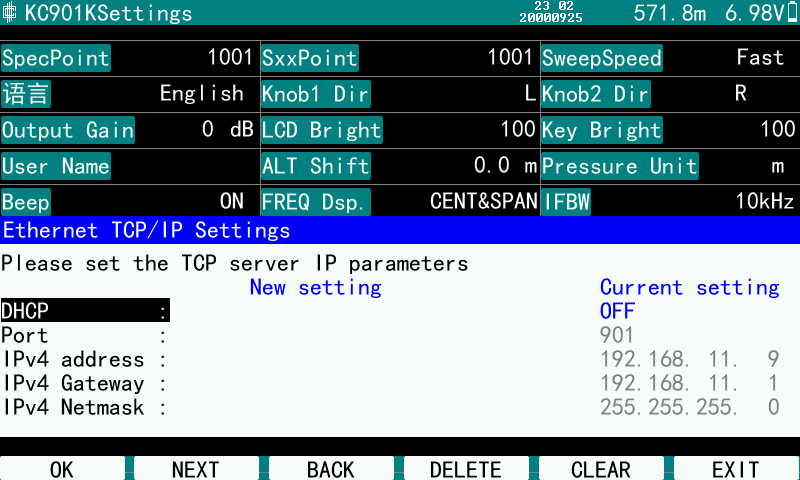
Task: Select the SxxPoint setting
Action: click(x=310, y=58)
